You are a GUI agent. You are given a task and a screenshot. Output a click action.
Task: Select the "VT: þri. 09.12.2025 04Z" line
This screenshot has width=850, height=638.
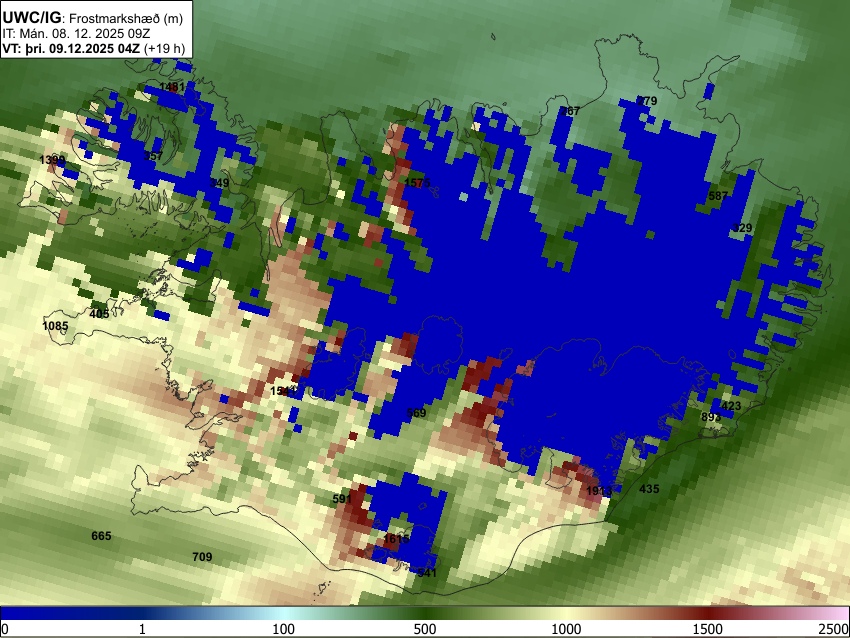point(71,48)
